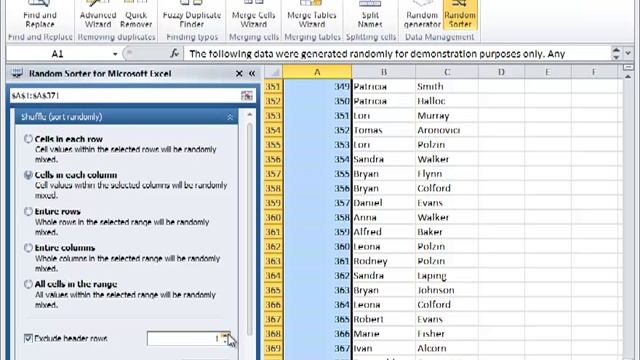Select column C header

447,72
